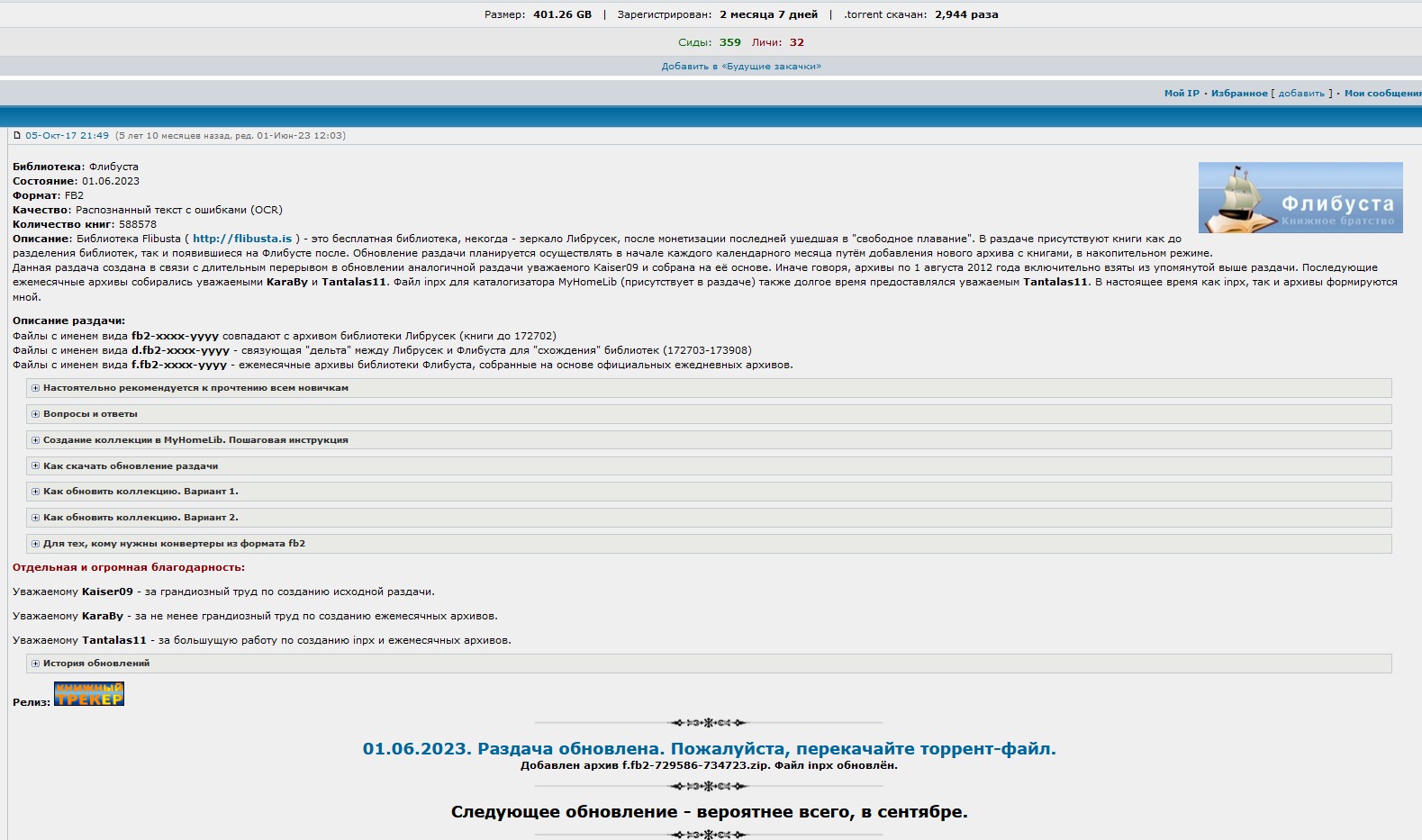Click the edit note '(5 лет 10 месяцев назад…)'
This screenshot has height=840, width=1422.
coord(231,136)
